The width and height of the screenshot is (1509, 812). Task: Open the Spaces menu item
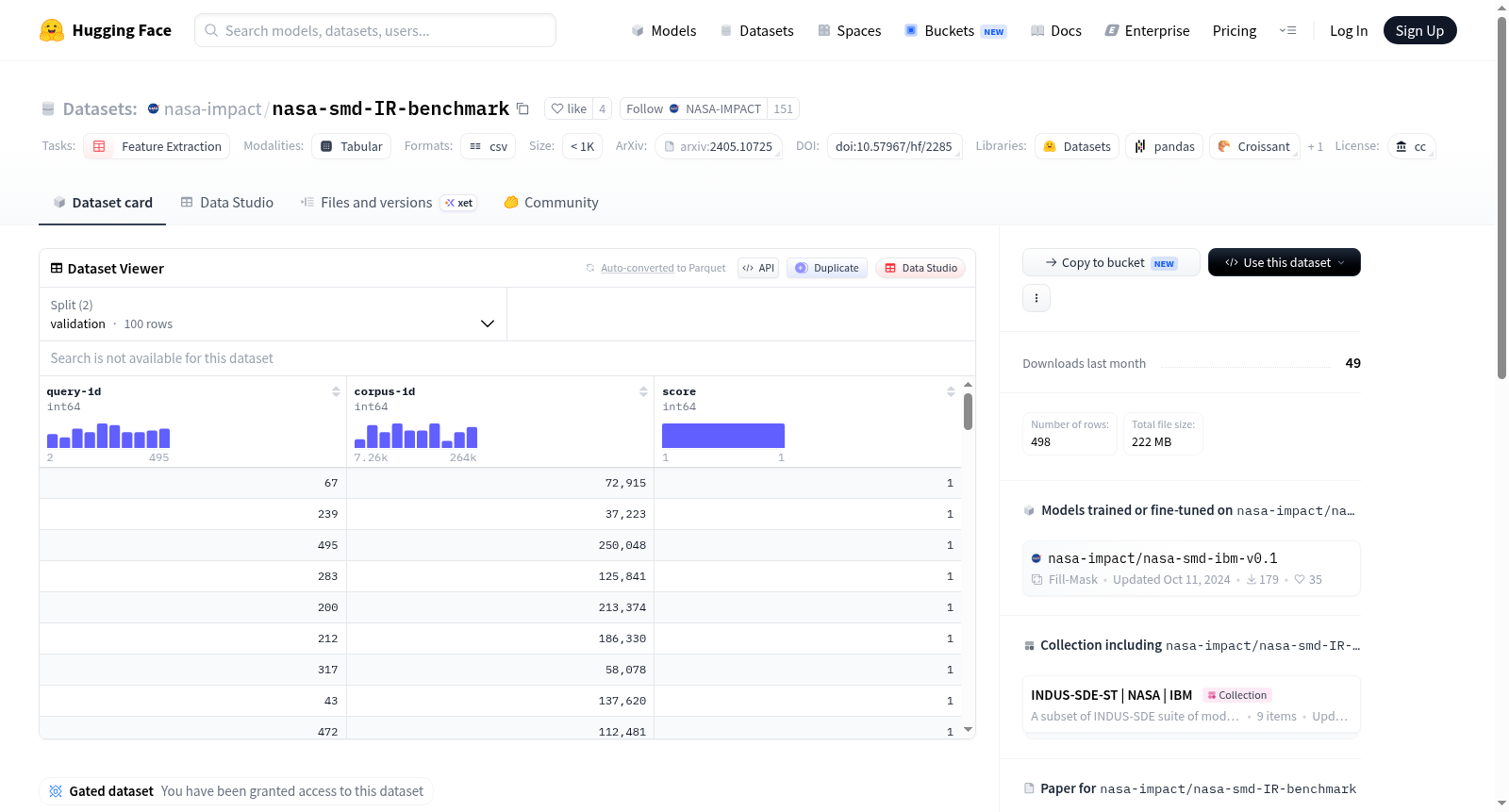850,30
